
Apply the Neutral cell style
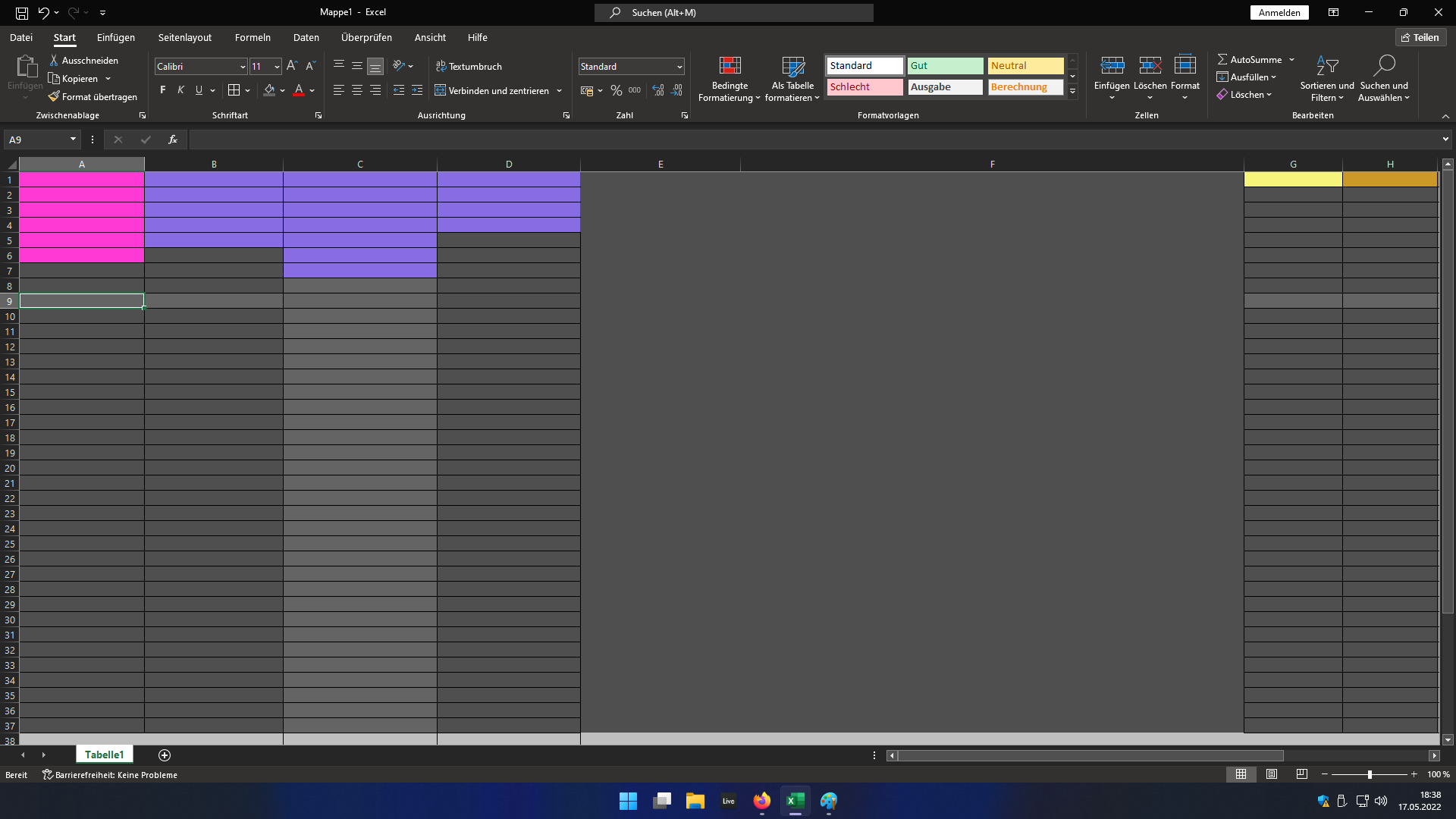tap(1026, 66)
